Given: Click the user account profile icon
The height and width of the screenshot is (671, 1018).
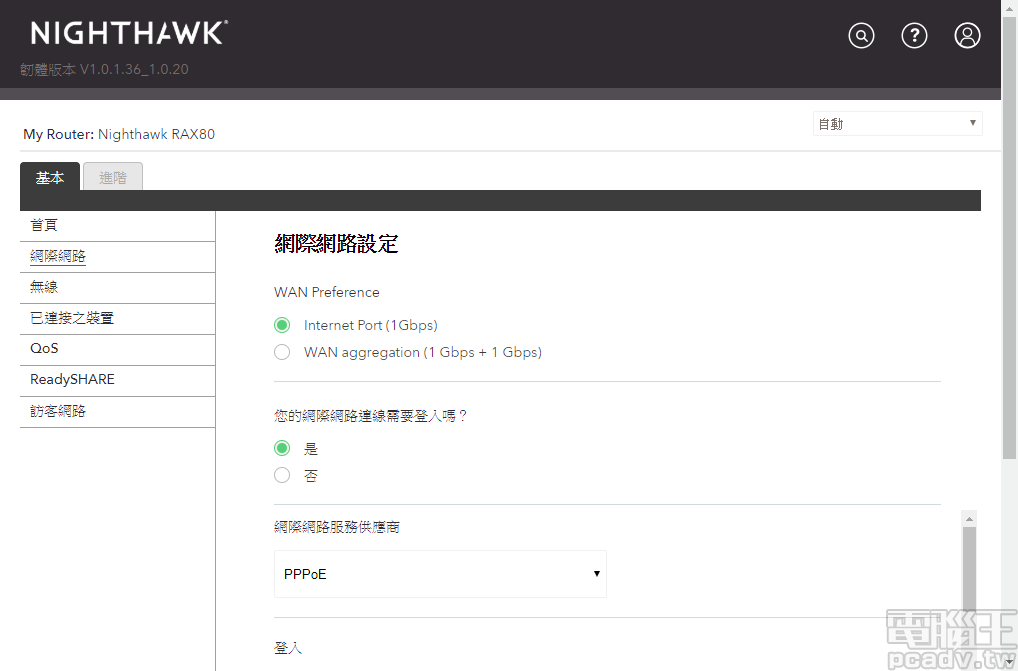Looking at the screenshot, I should tap(967, 36).
